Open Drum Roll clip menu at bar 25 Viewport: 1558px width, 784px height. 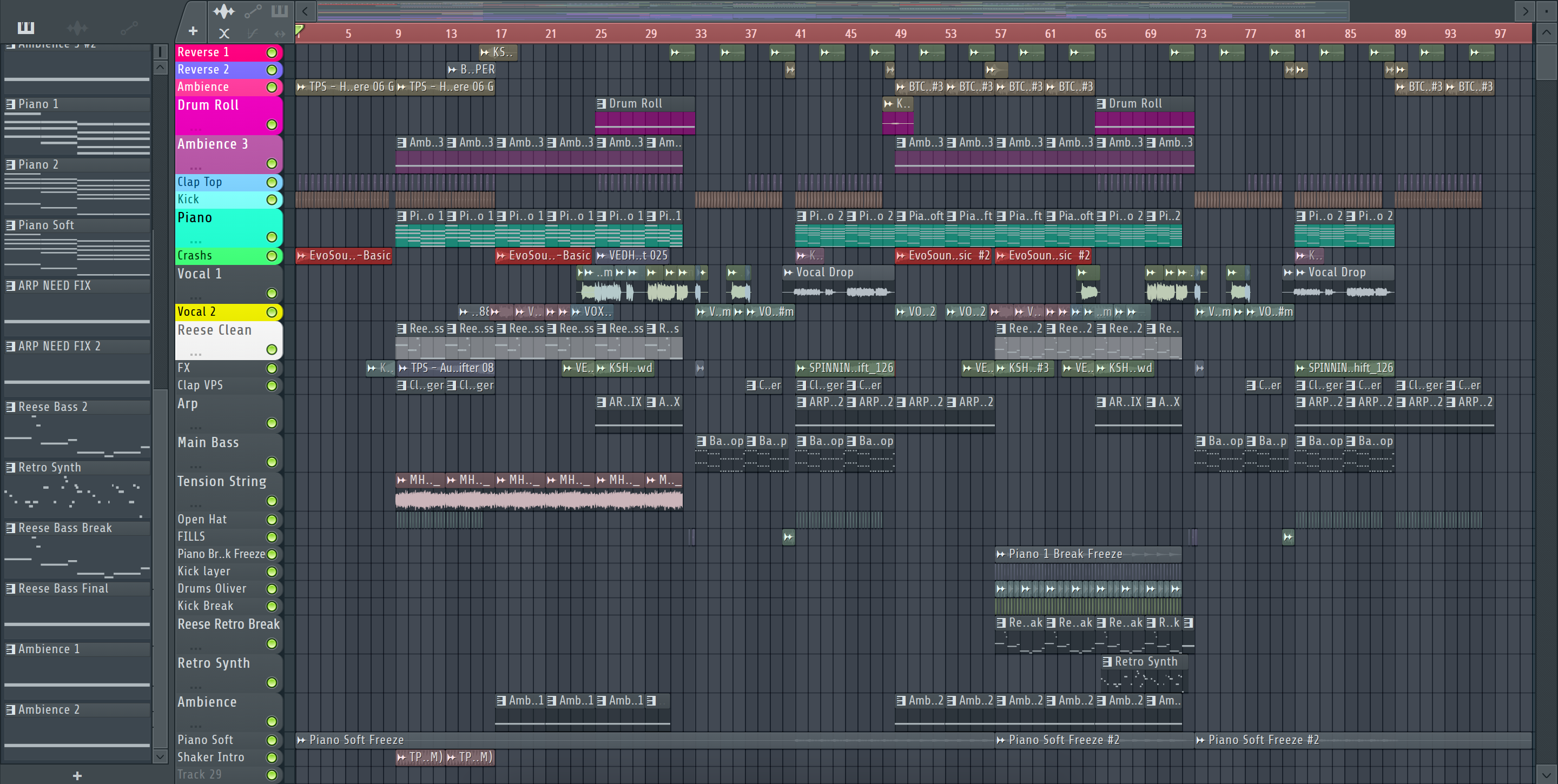tap(601, 103)
